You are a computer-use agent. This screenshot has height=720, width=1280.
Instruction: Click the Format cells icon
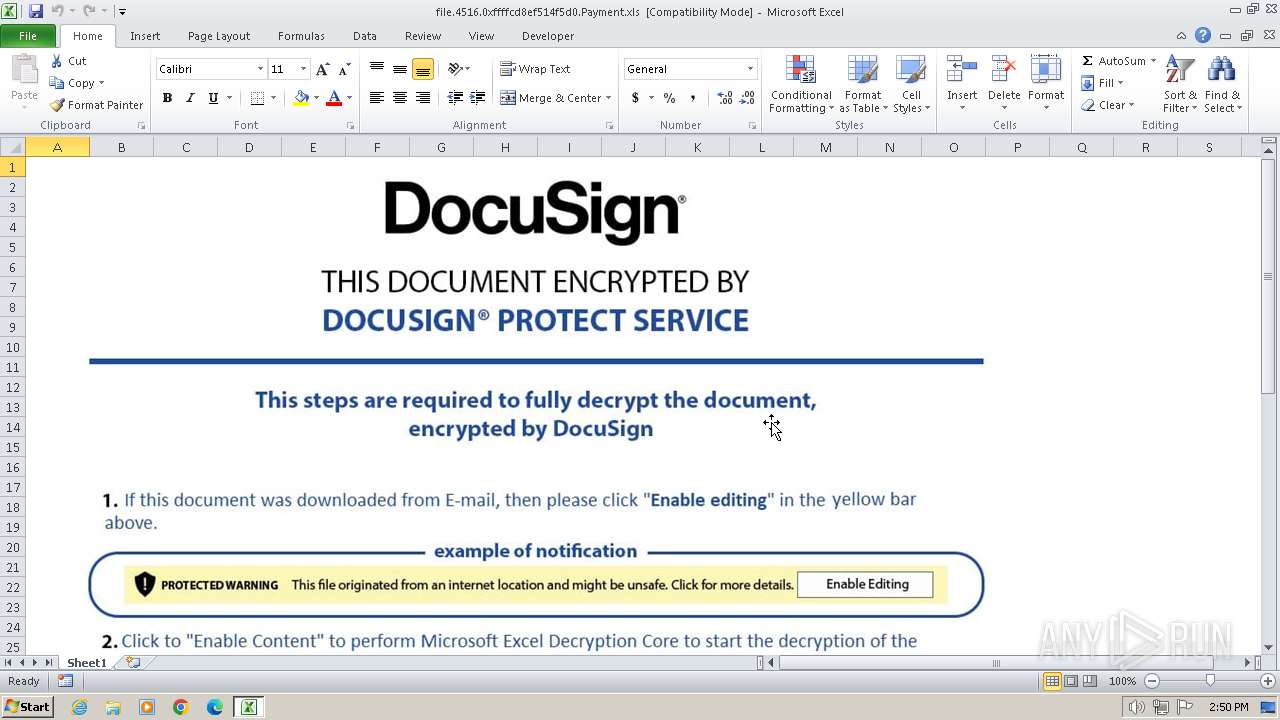1046,70
